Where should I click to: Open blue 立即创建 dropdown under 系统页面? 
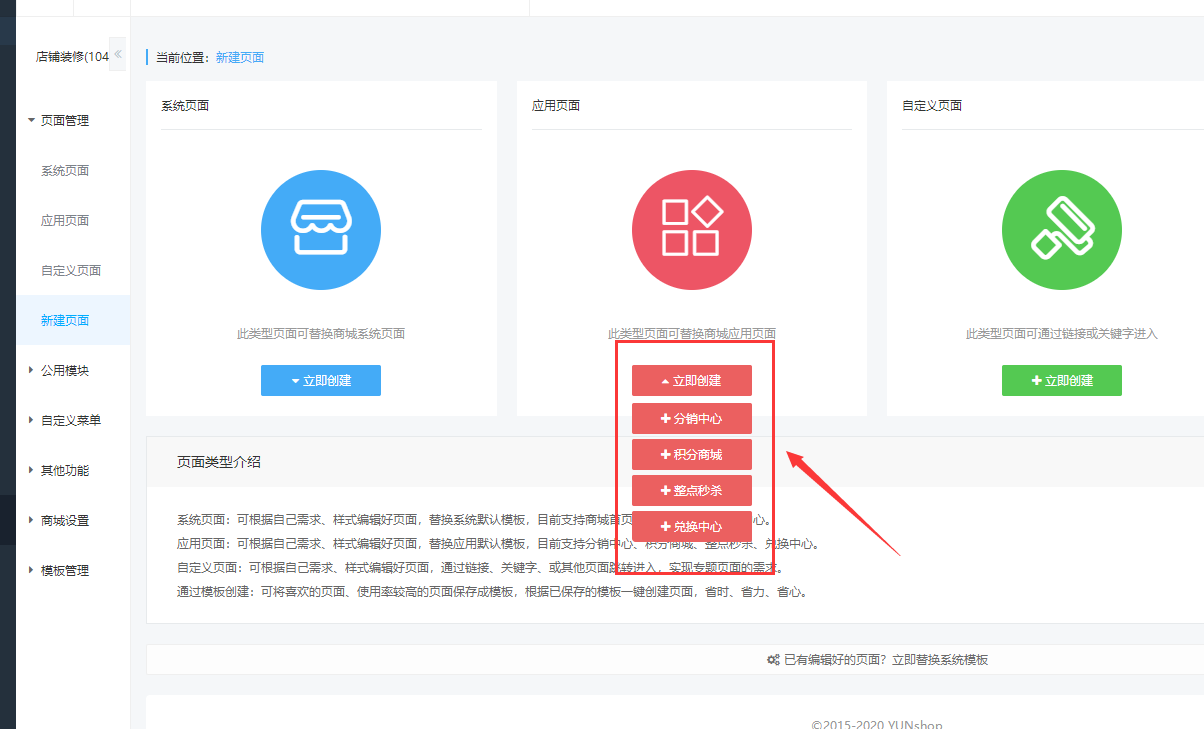coord(321,380)
